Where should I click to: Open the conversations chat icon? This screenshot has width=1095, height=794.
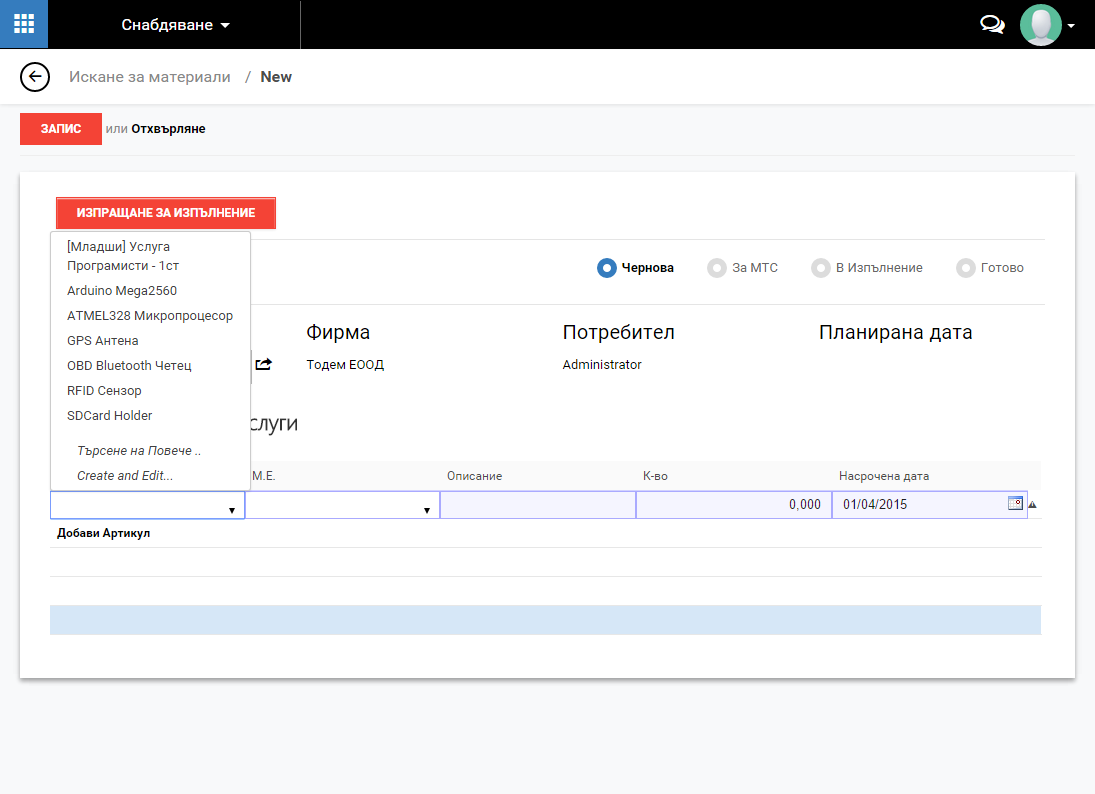[992, 25]
